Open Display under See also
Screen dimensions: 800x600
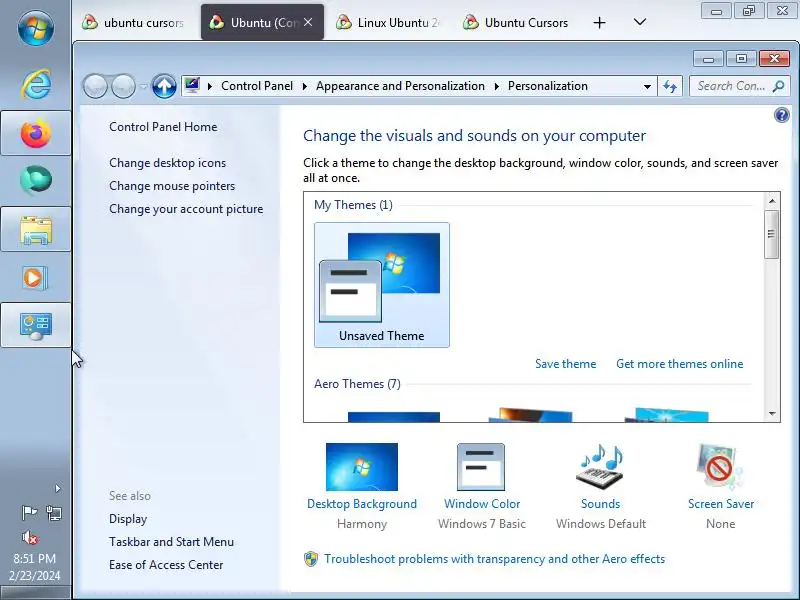[128, 519]
